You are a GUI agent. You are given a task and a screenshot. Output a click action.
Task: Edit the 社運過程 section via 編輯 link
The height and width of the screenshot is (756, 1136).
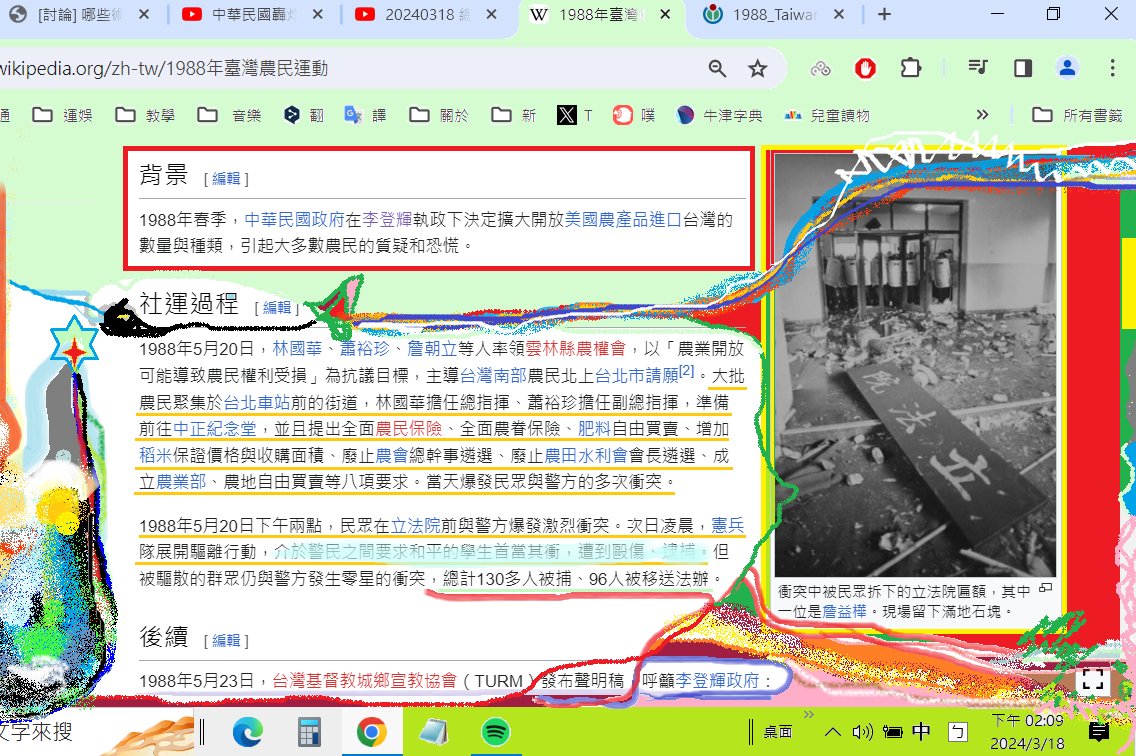pyautogui.click(x=277, y=307)
